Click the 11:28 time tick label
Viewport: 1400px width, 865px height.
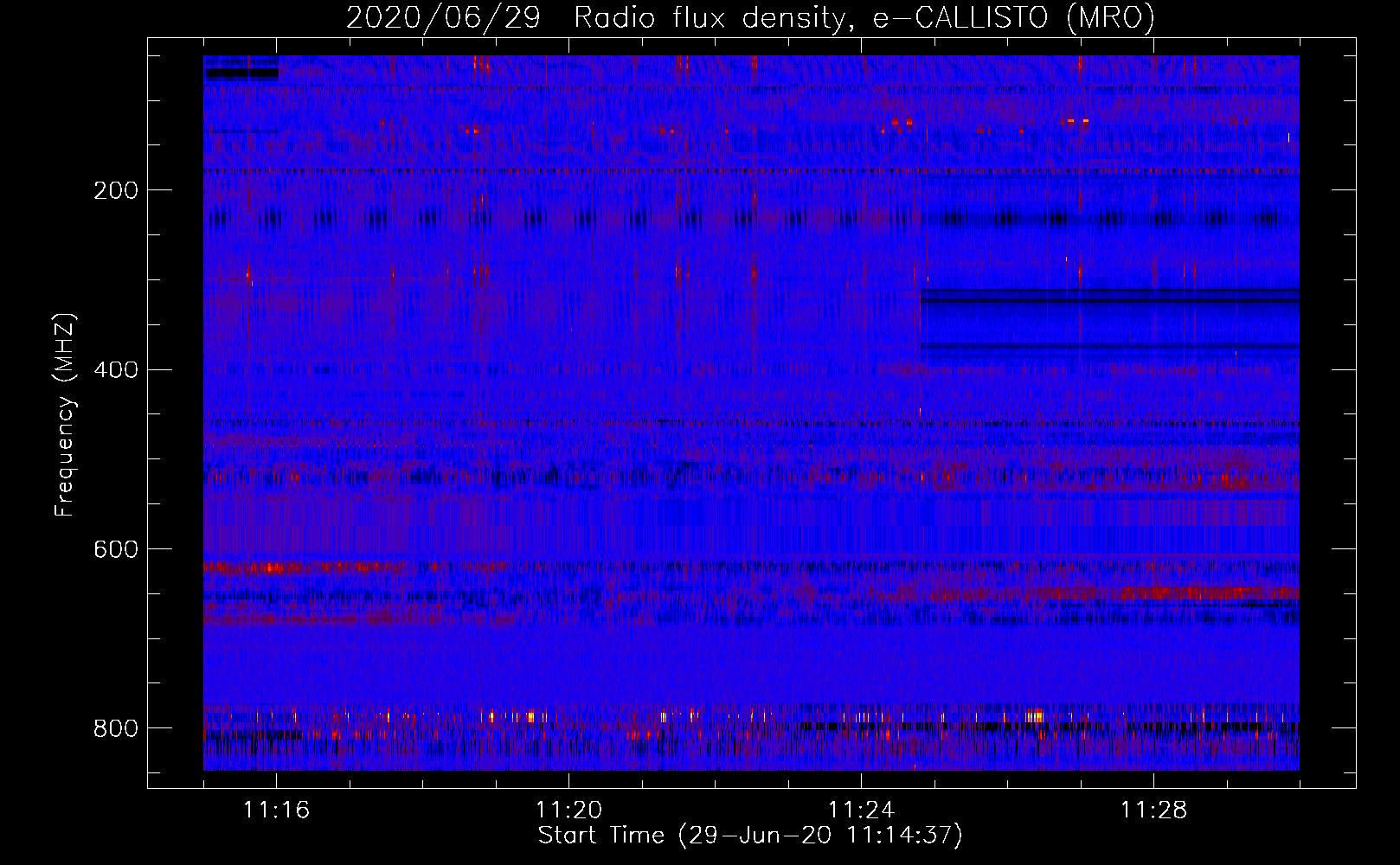click(x=1153, y=811)
